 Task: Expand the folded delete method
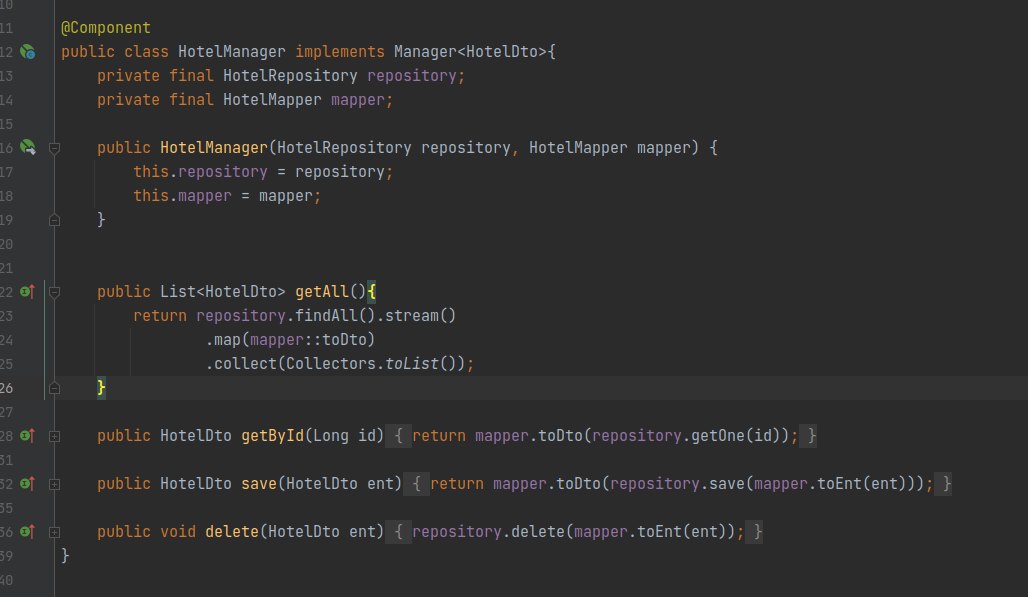[x=55, y=532]
